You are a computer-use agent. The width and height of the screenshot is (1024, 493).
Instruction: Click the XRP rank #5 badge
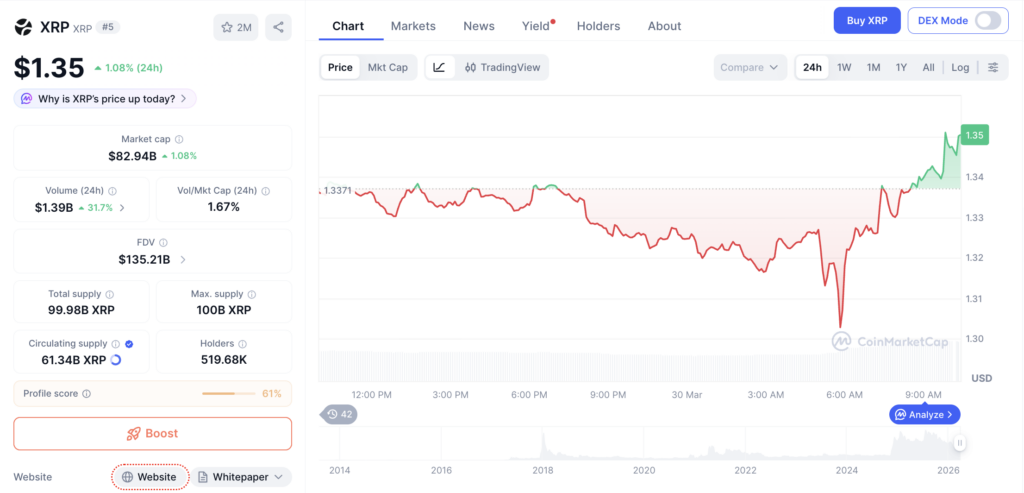click(108, 27)
